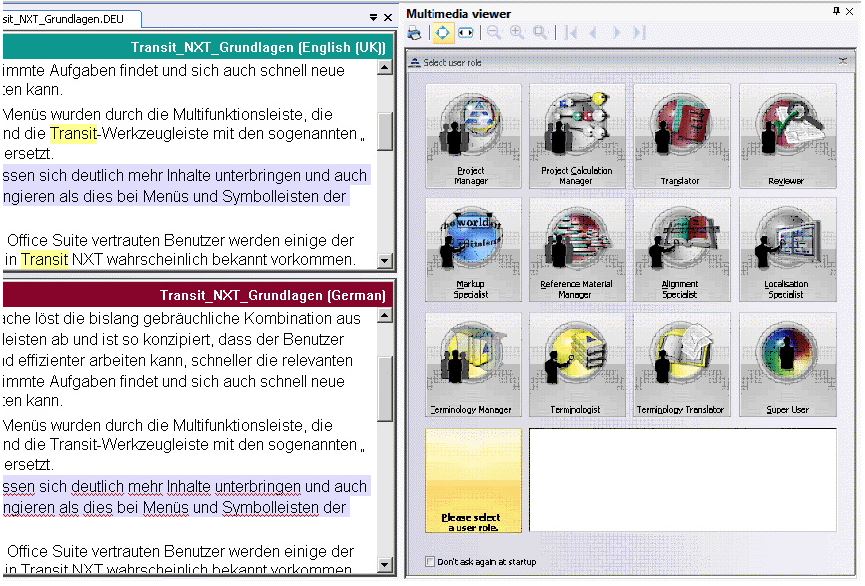
Task: Click the white role description box
Action: point(682,480)
